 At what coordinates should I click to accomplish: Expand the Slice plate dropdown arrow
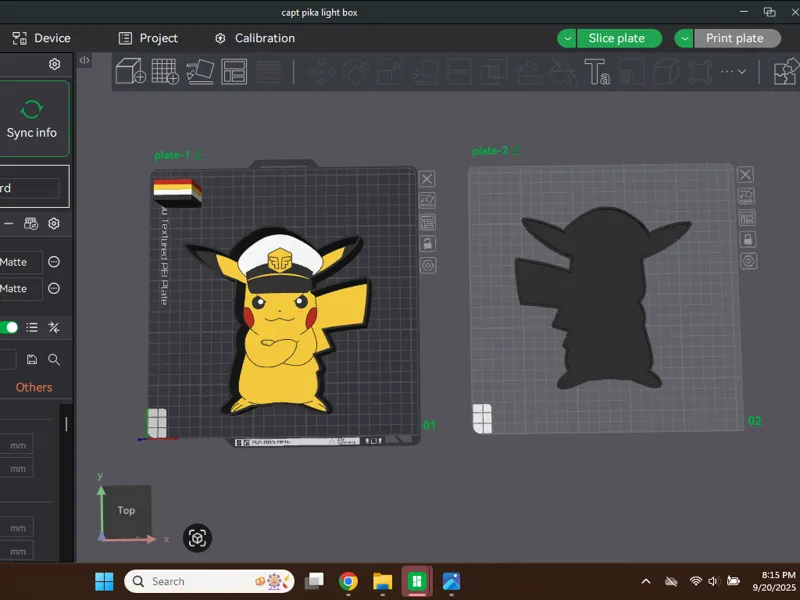567,38
